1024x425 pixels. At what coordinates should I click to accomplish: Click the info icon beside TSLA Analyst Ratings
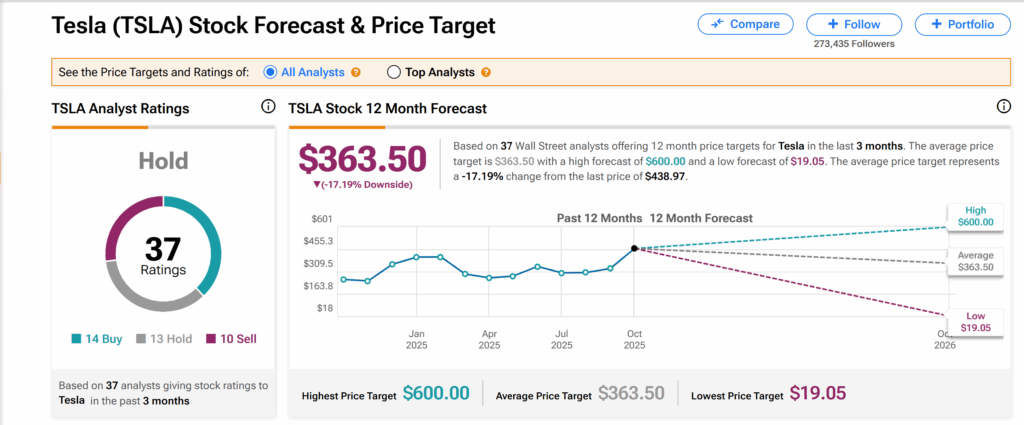pyautogui.click(x=267, y=107)
